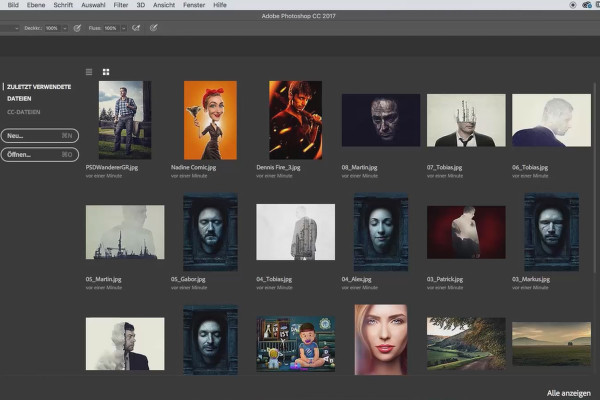Click the Alle anzeigen link
Image resolution: width=600 pixels, height=400 pixels.
click(x=569, y=393)
